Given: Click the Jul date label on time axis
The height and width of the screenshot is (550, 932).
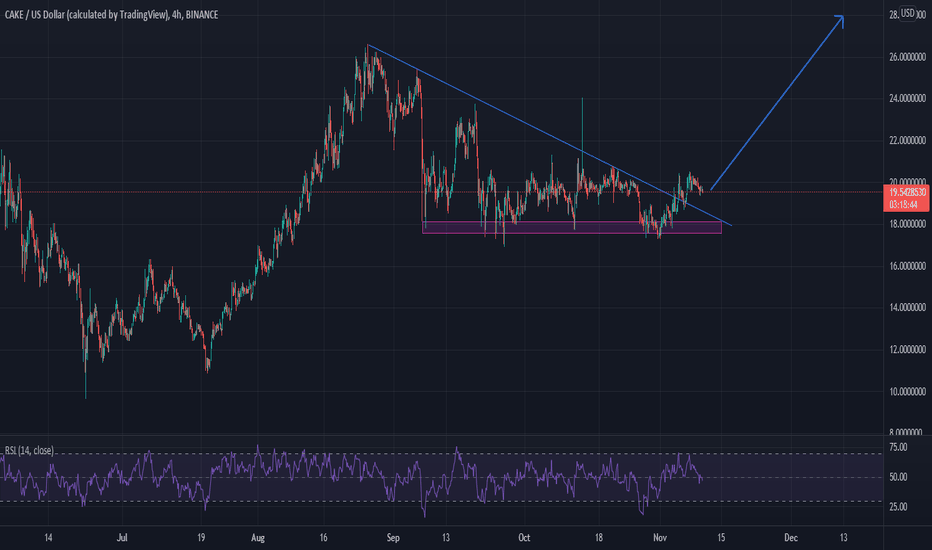Looking at the screenshot, I should (122, 538).
